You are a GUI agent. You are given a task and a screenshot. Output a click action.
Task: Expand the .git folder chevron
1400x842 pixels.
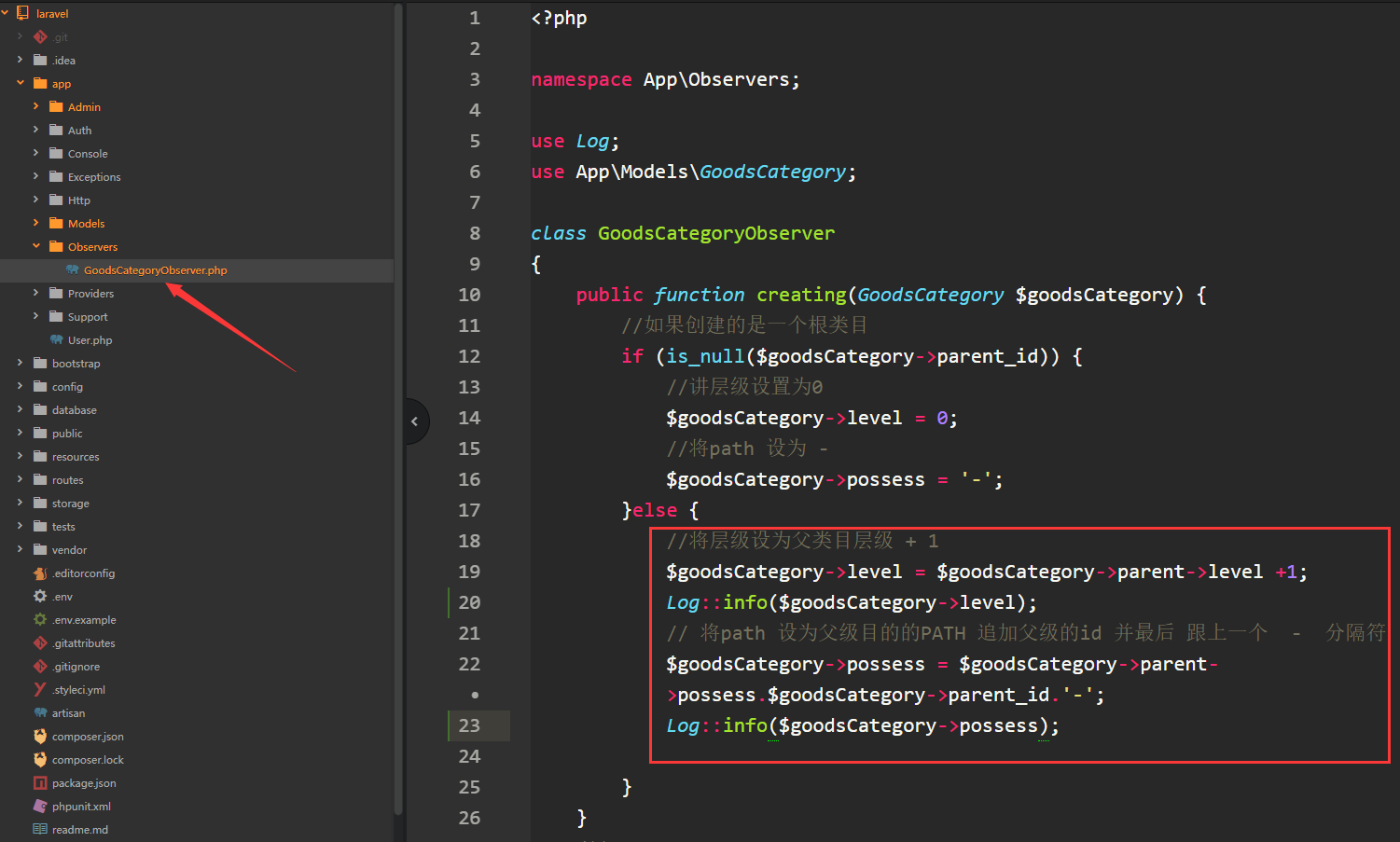point(21,36)
